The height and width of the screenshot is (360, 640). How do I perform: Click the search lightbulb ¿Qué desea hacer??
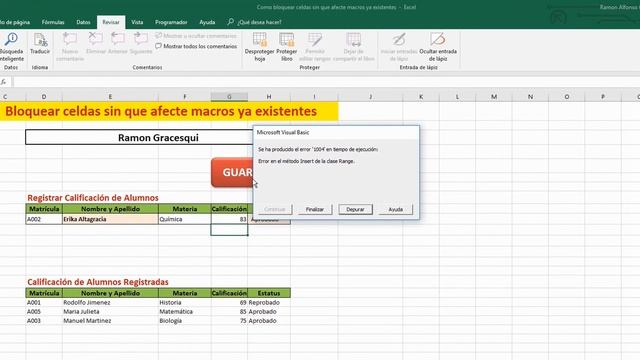pyautogui.click(x=254, y=22)
